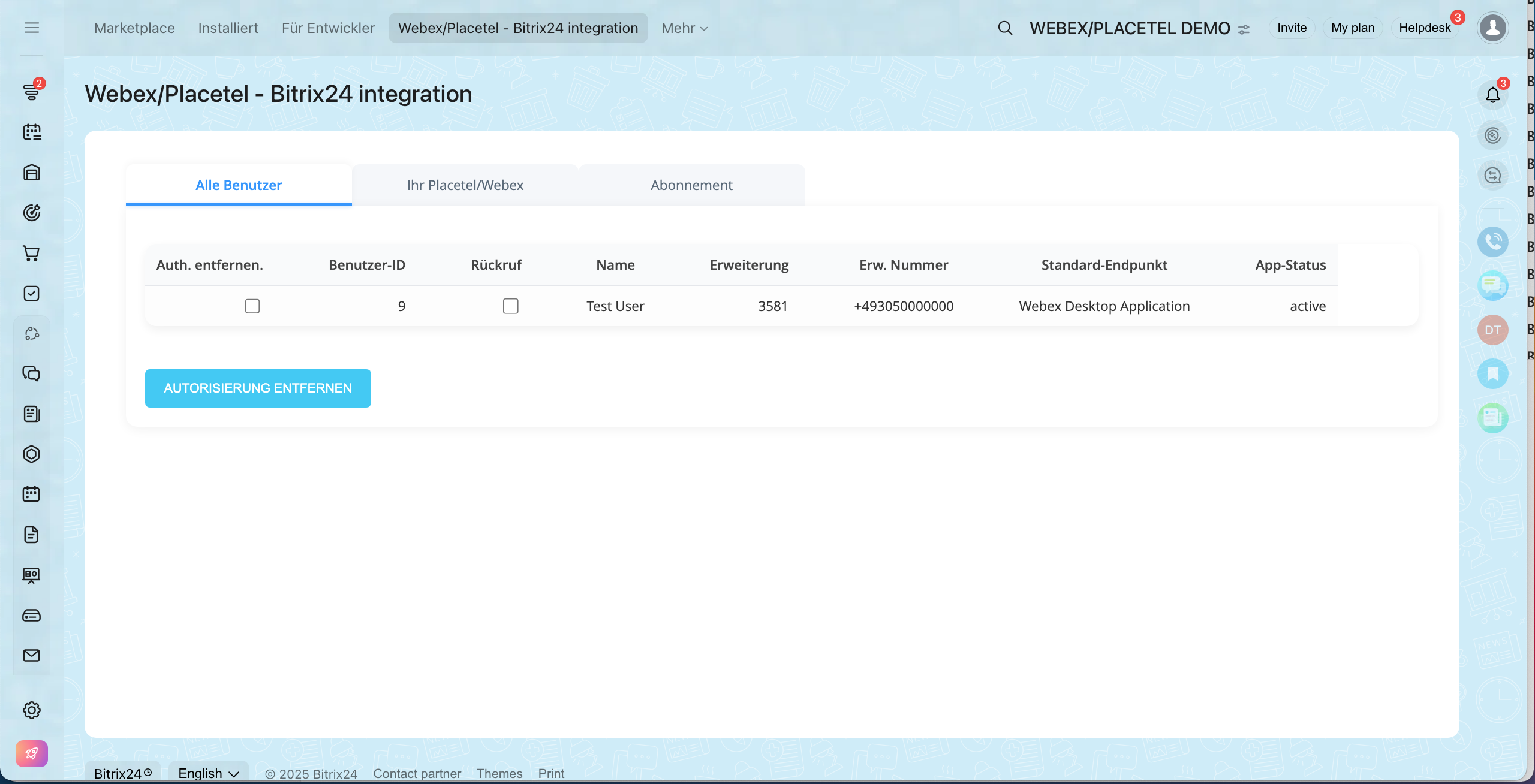Click the blue telephony phone icon

tap(1492, 242)
